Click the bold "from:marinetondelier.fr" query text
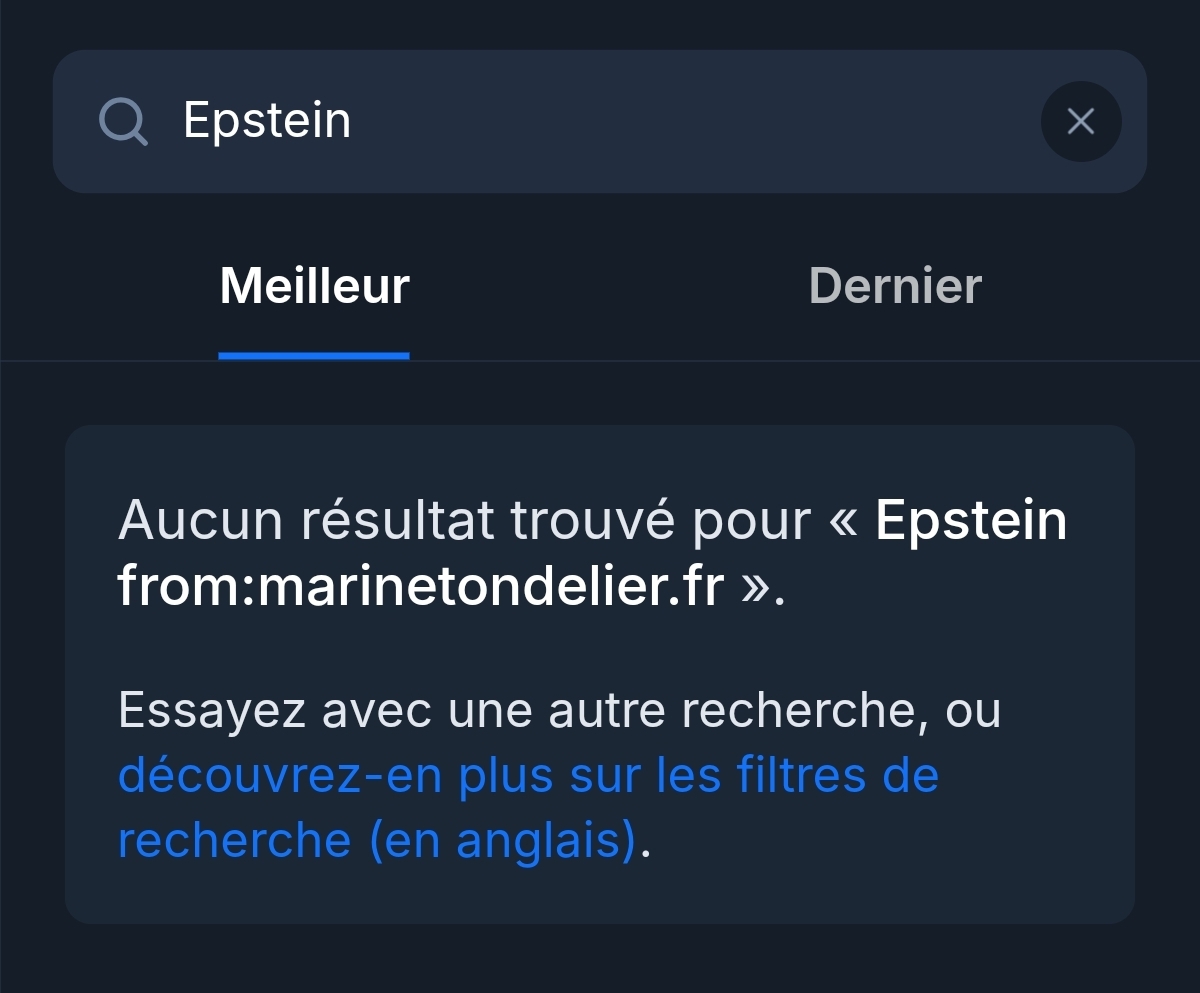 [x=420, y=587]
